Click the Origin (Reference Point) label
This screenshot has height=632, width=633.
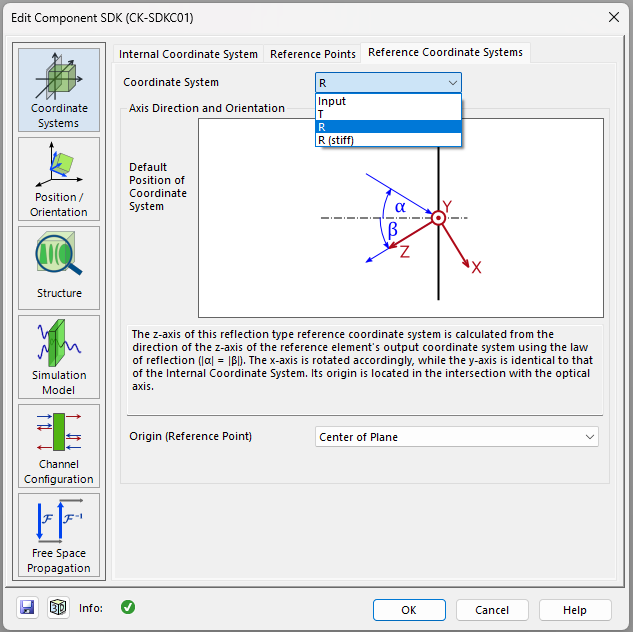[x=191, y=436]
